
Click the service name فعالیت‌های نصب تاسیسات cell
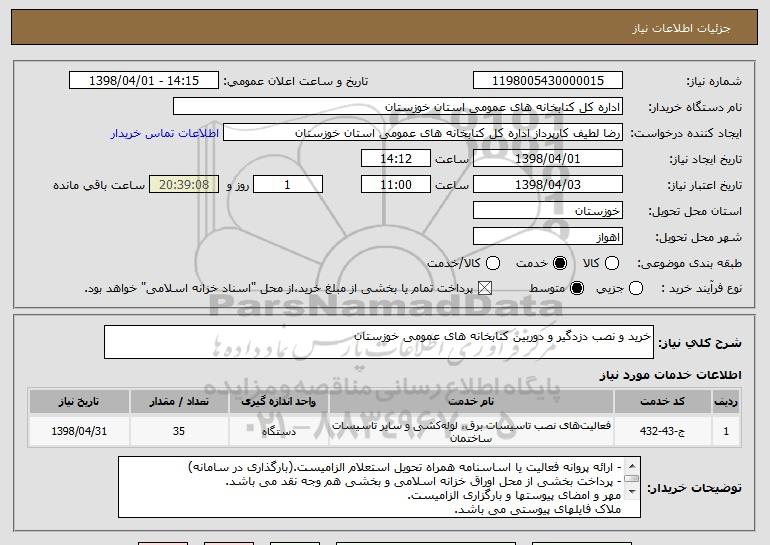coord(471,431)
